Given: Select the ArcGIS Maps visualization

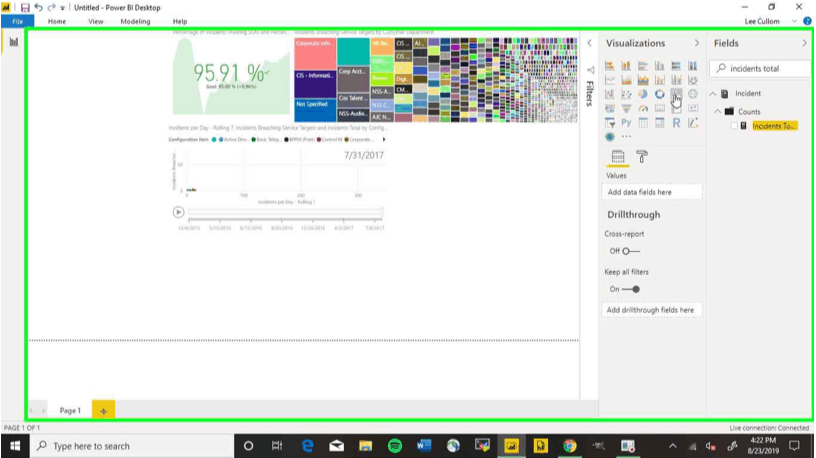Looking at the screenshot, I should click(x=609, y=137).
